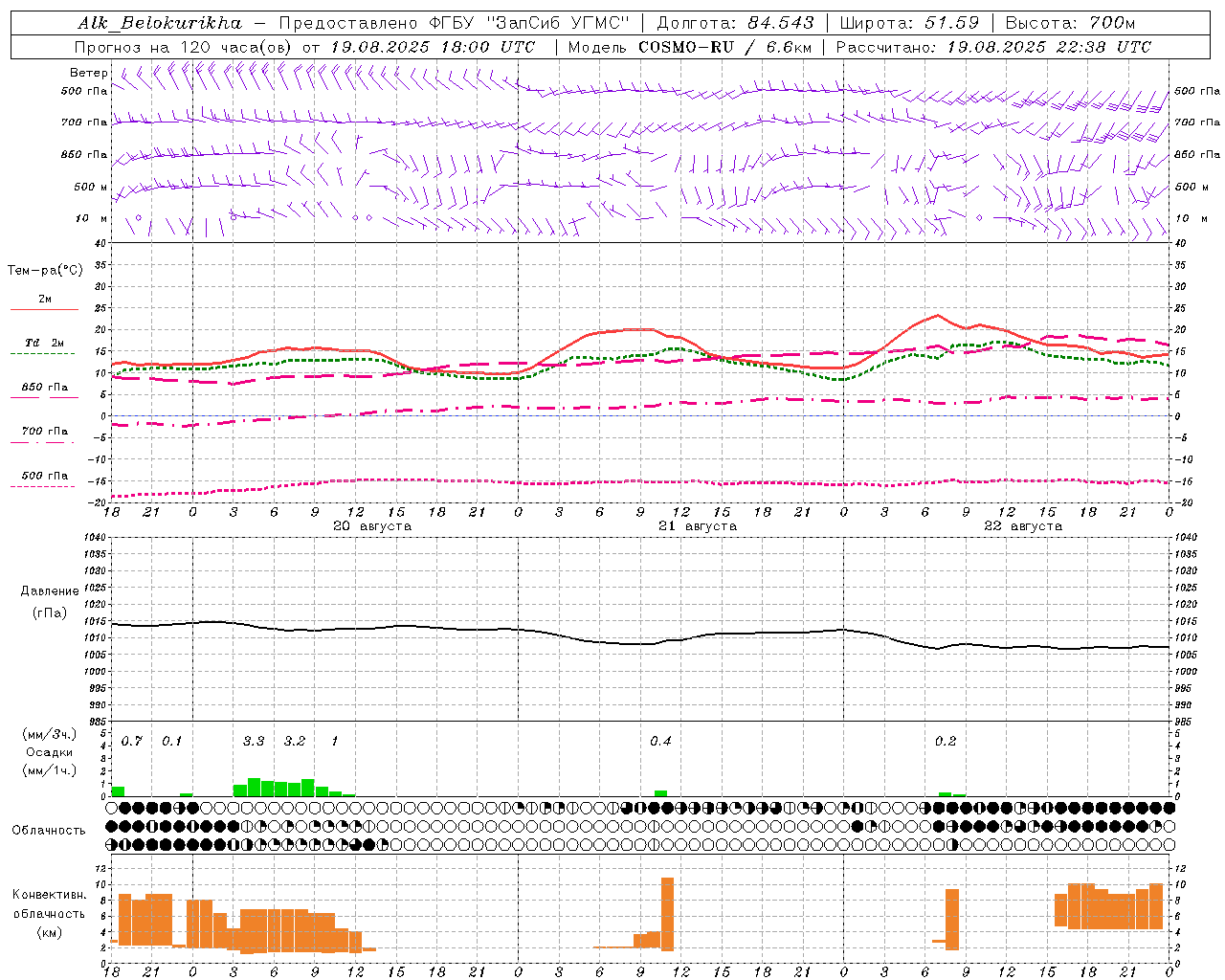
Task: Click the computed time 19.08.2025 22:38 UTC
Action: click(x=1049, y=47)
